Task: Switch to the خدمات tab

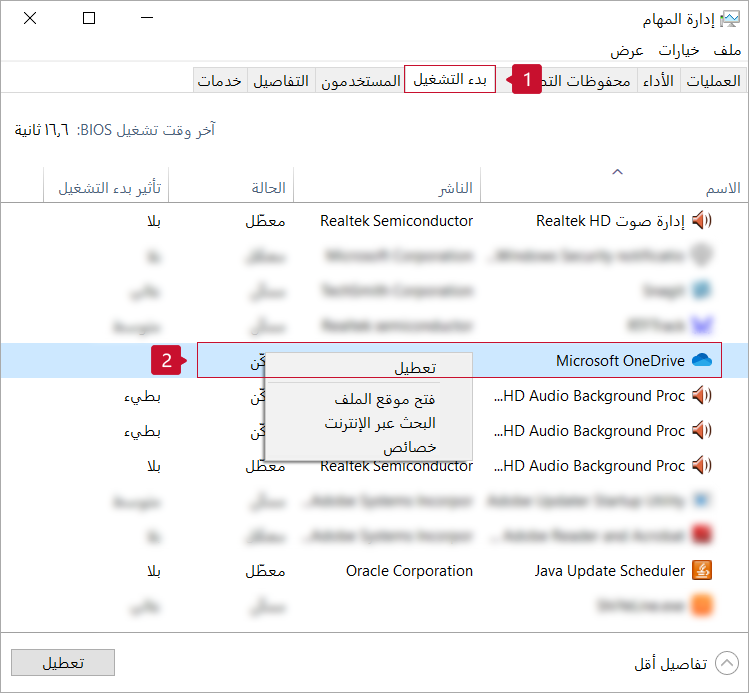Action: pyautogui.click(x=220, y=81)
